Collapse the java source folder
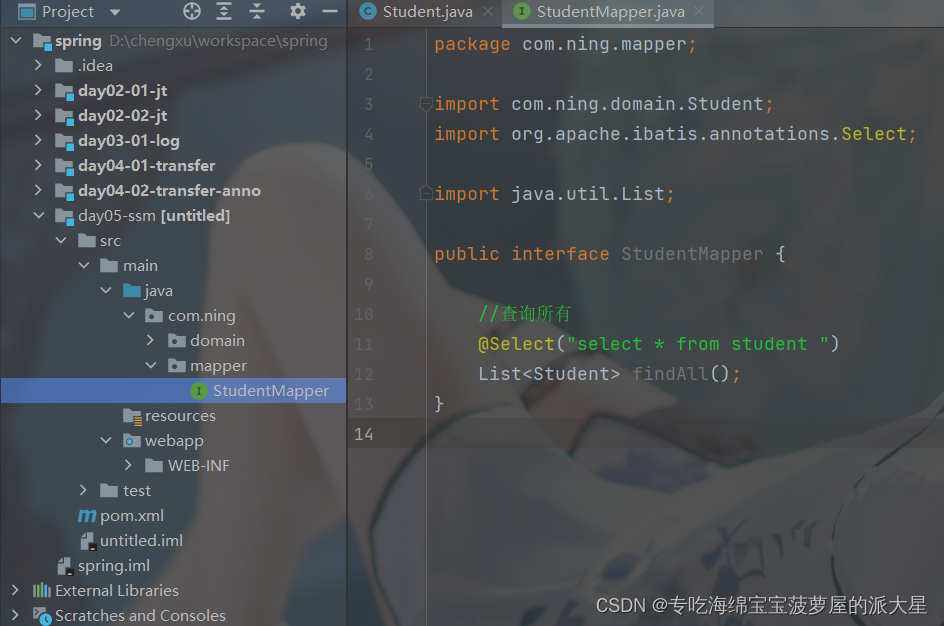This screenshot has width=944, height=626. (x=107, y=290)
